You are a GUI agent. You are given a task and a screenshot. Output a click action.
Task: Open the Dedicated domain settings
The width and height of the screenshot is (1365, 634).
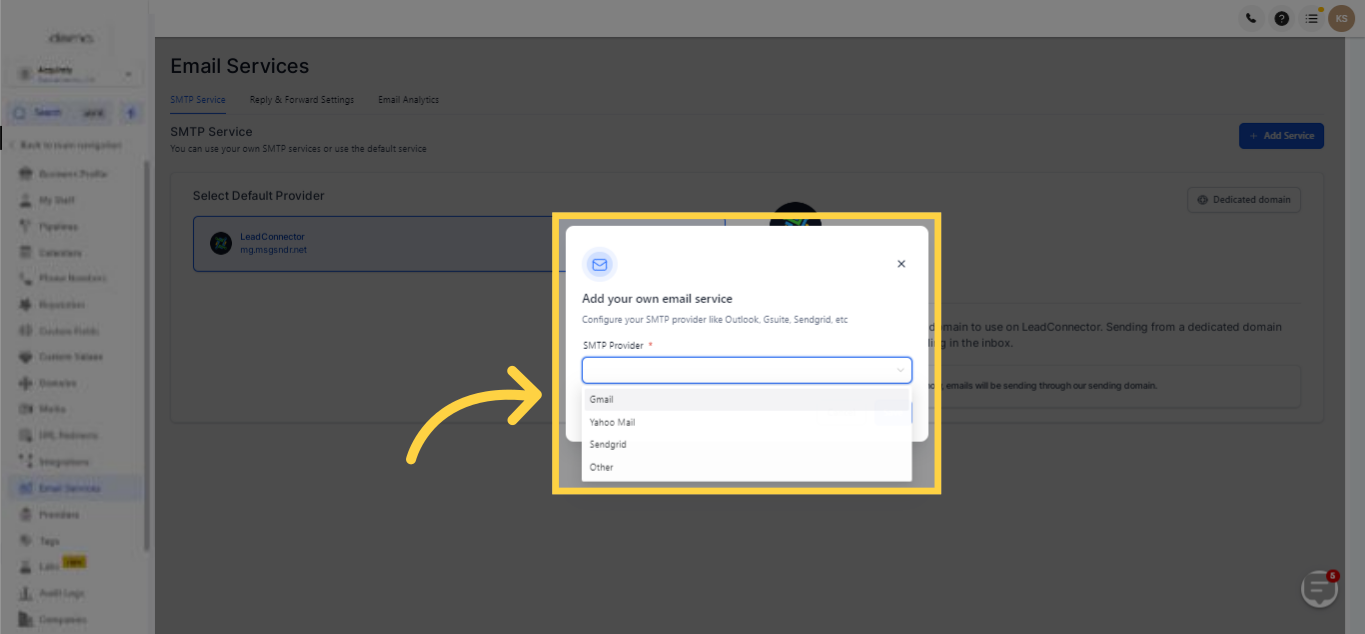click(x=1244, y=200)
